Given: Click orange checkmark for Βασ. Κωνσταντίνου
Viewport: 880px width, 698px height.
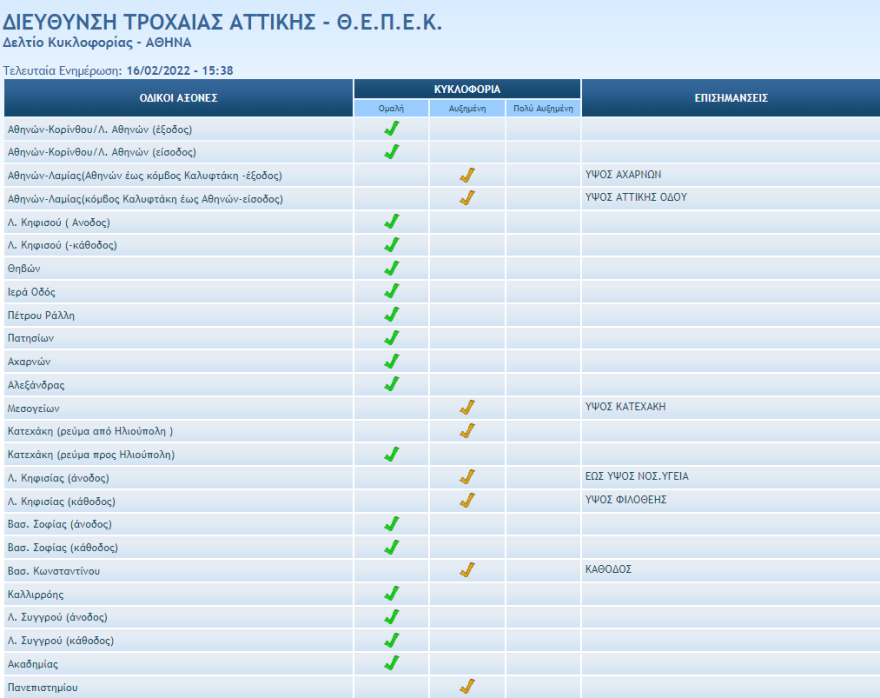Looking at the screenshot, I should pos(467,570).
